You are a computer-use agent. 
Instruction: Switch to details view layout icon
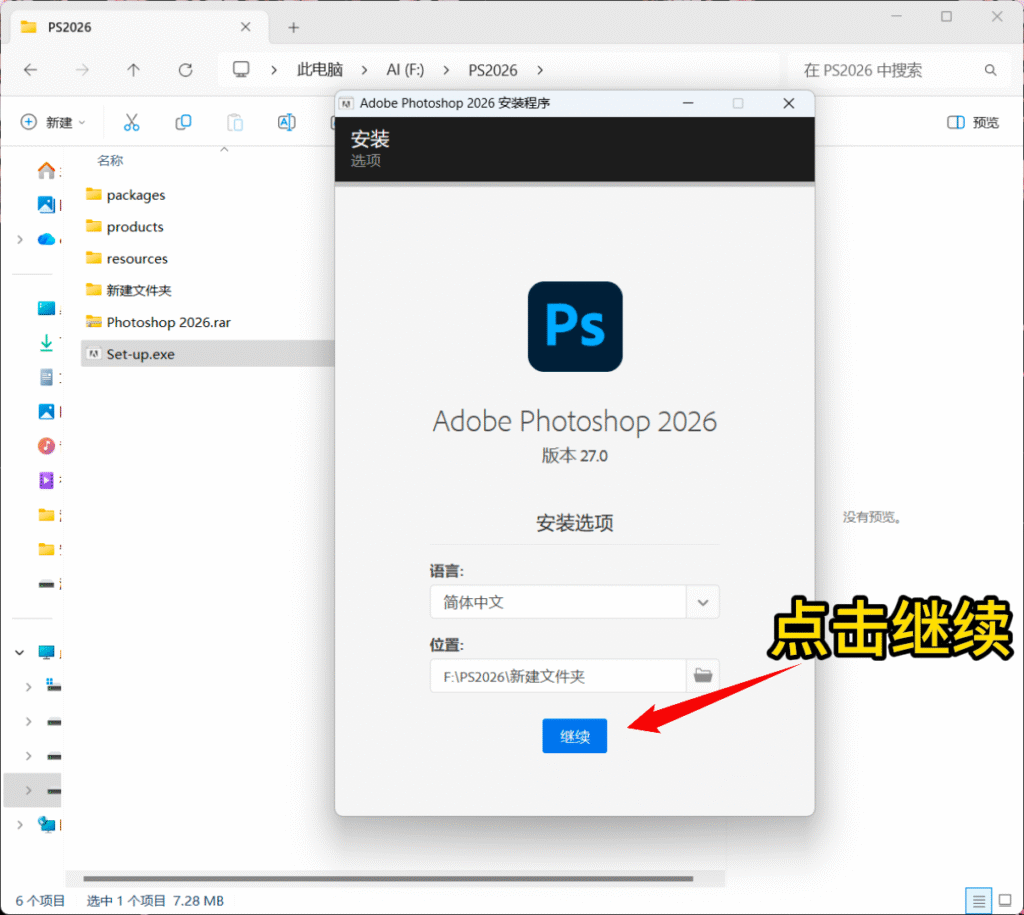tap(979, 900)
